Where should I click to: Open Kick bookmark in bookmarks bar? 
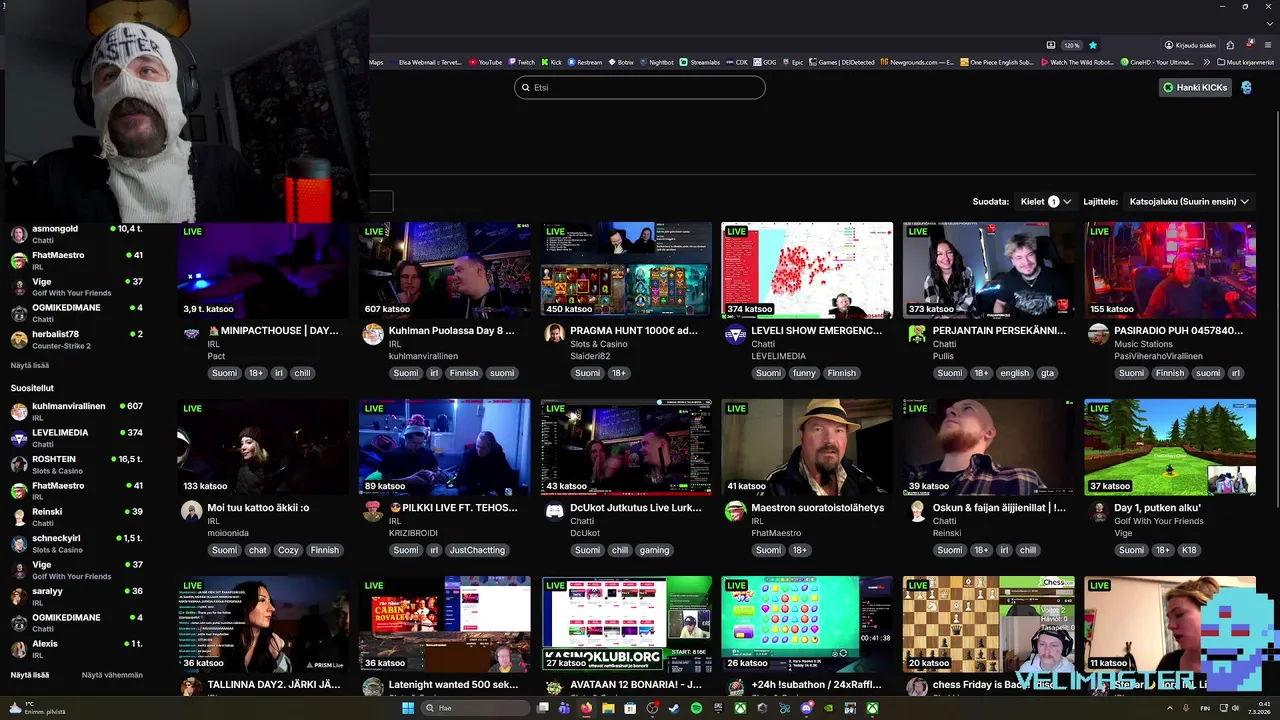pos(551,62)
